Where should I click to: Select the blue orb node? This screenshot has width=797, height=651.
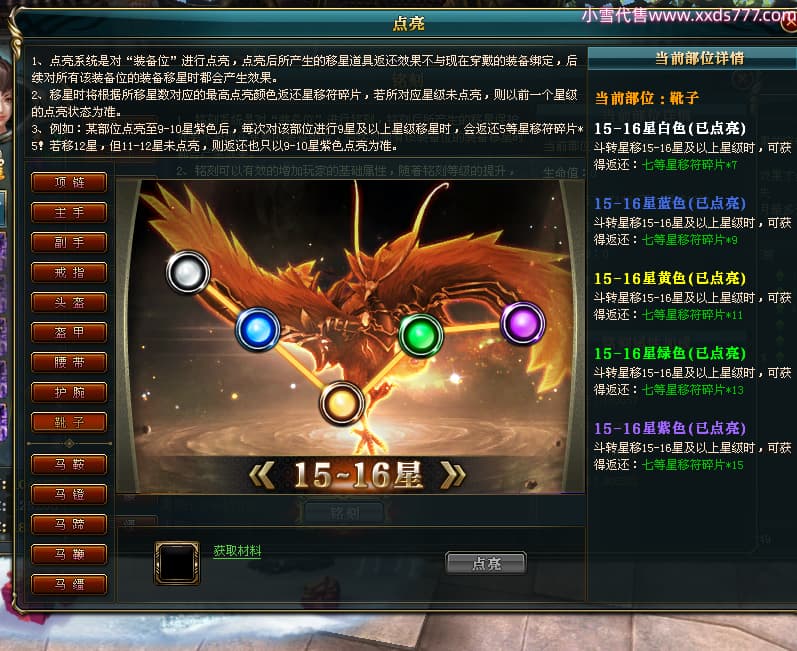click(258, 329)
